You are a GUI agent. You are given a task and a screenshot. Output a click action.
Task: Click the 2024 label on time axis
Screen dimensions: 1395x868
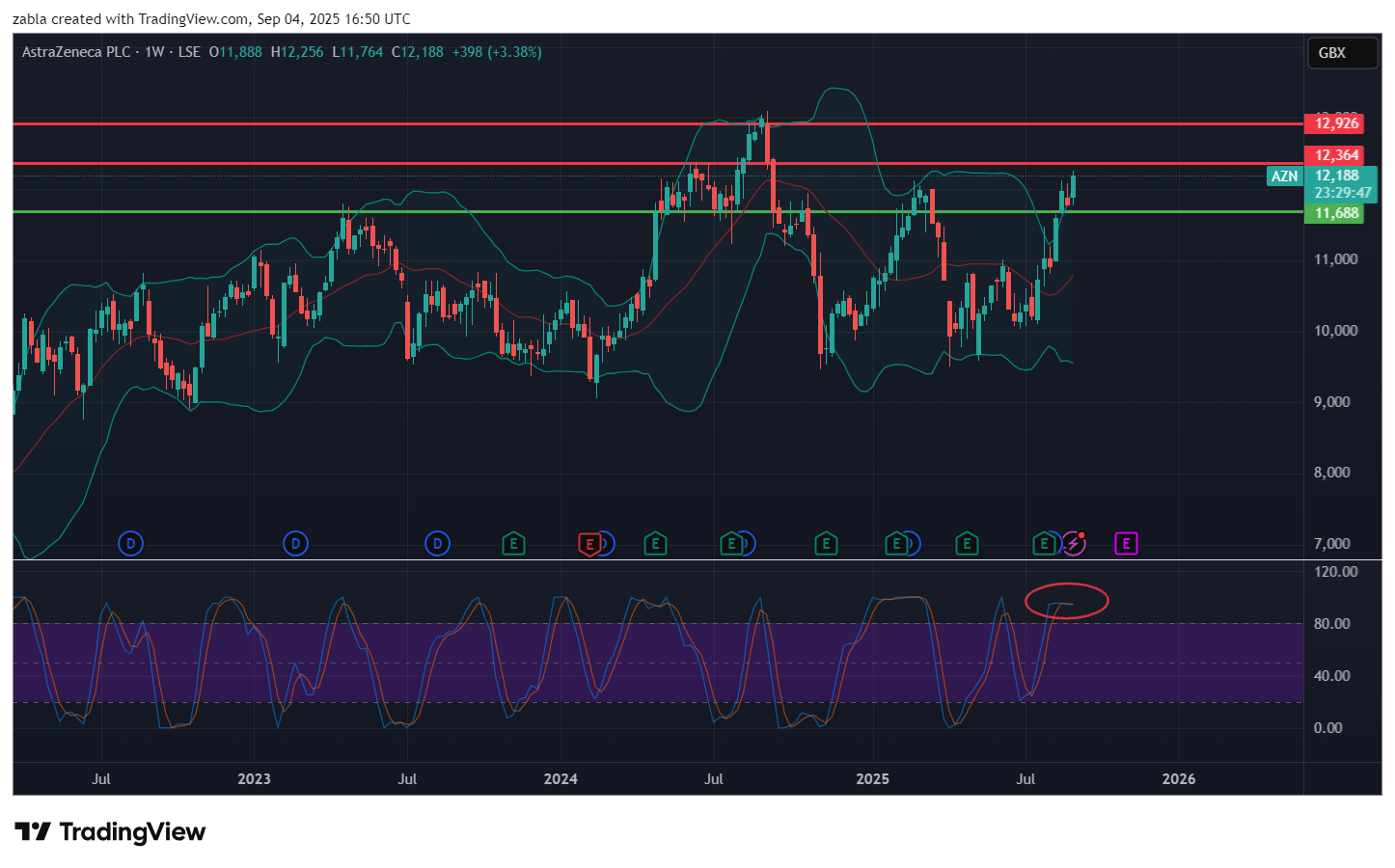click(x=561, y=778)
